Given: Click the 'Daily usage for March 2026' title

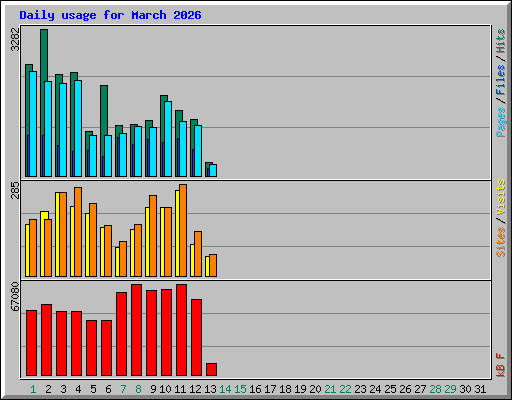Looking at the screenshot, I should [x=110, y=15].
